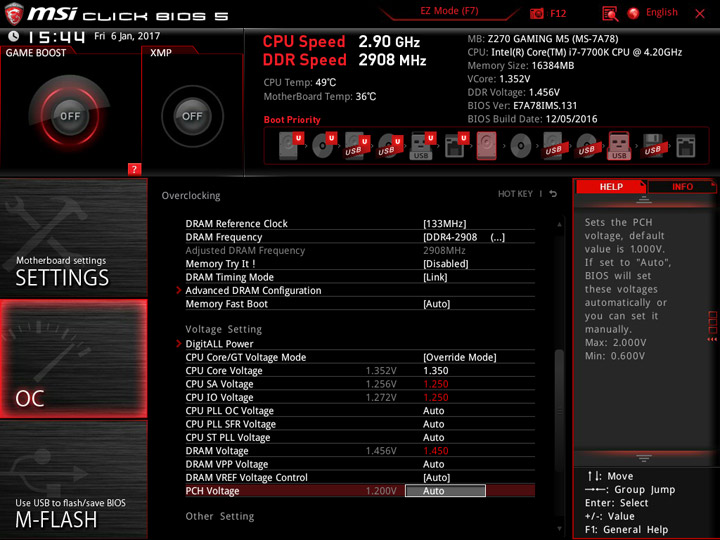The width and height of the screenshot is (720, 540).
Task: Open the SETTINGS motherboard settings section
Action: pyautogui.click(x=73, y=238)
